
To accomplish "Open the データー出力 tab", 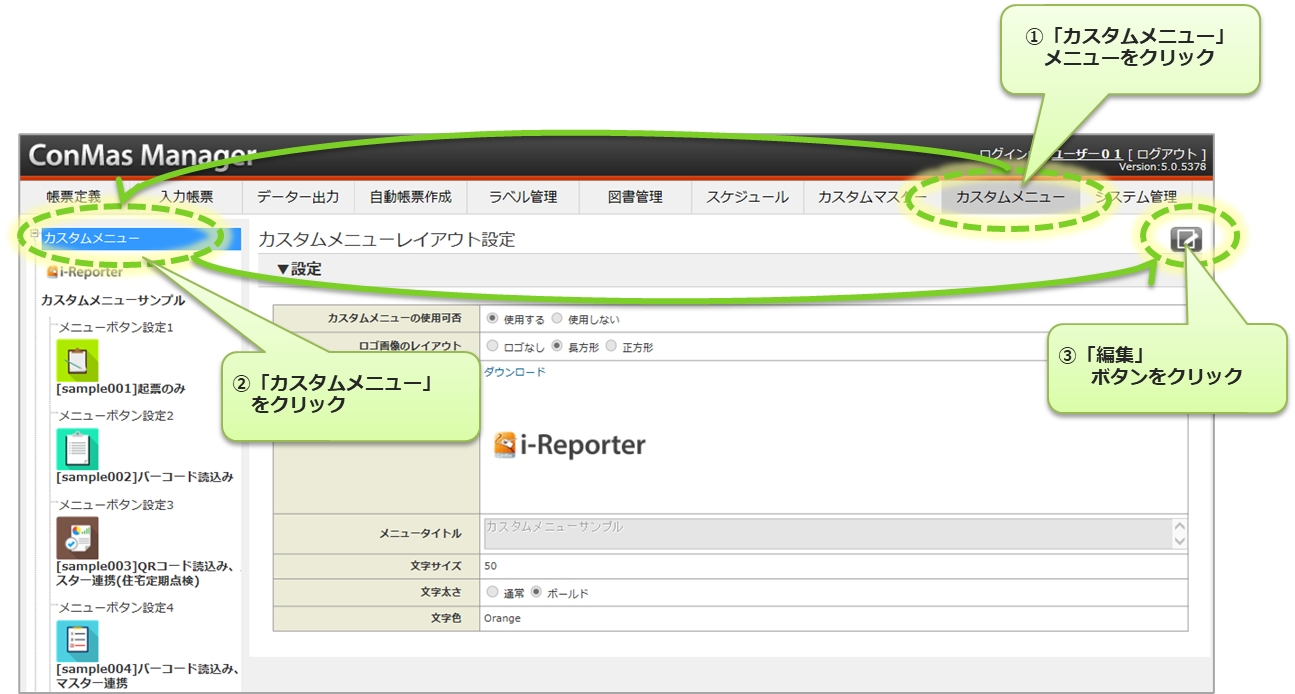I will click(x=298, y=197).
